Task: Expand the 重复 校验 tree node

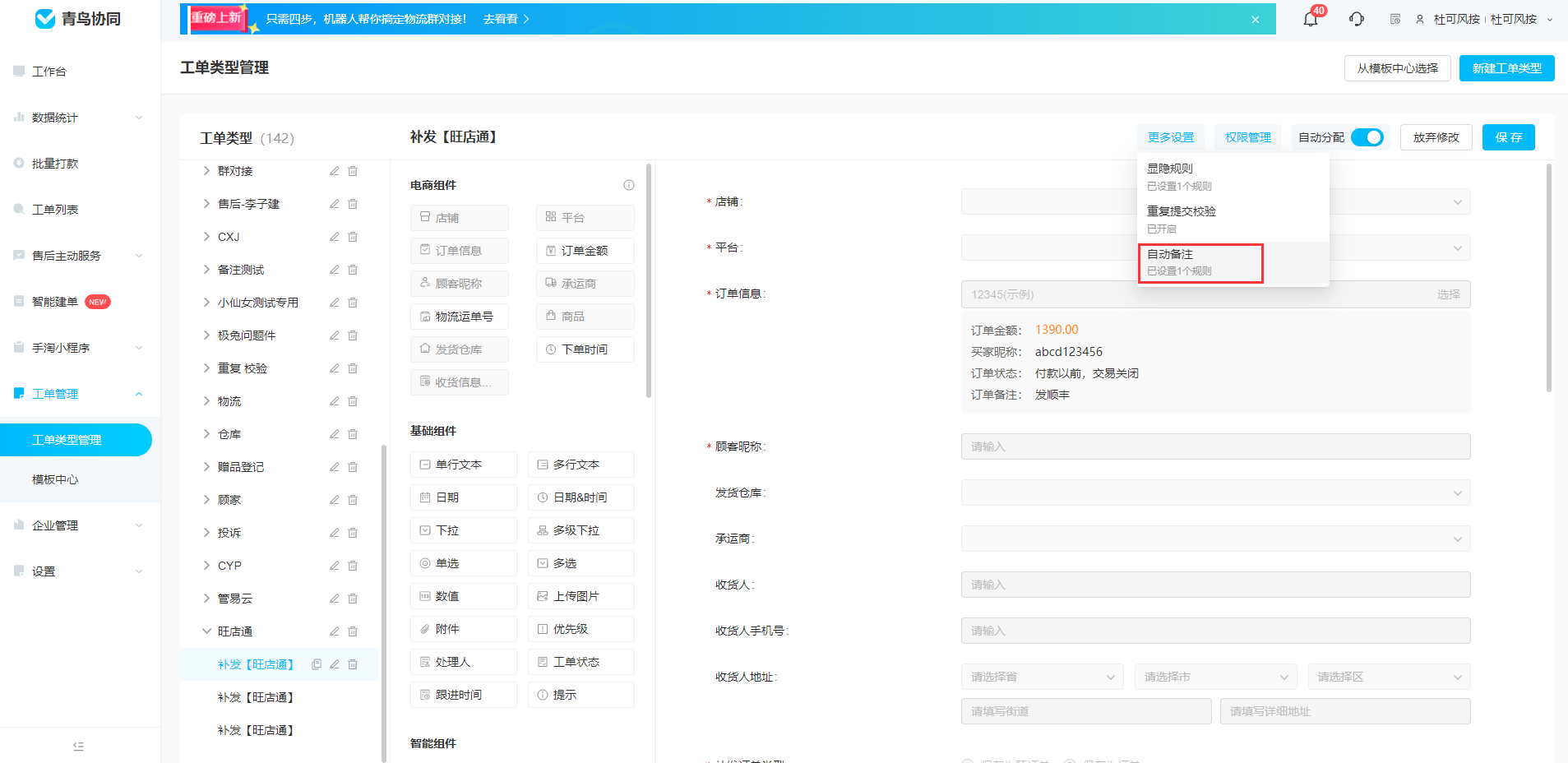Action: click(x=206, y=368)
